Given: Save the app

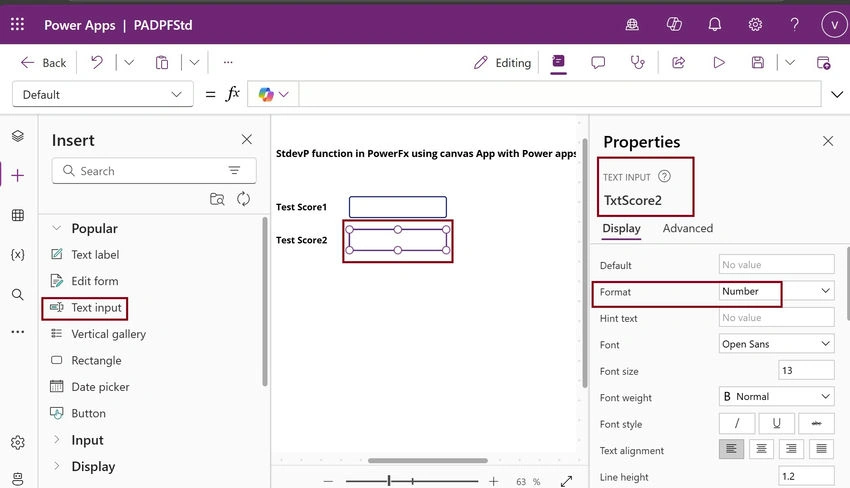Looking at the screenshot, I should (758, 63).
